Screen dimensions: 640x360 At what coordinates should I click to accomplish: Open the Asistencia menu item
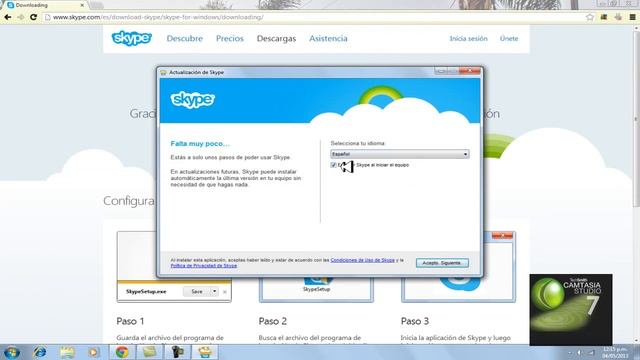point(328,38)
